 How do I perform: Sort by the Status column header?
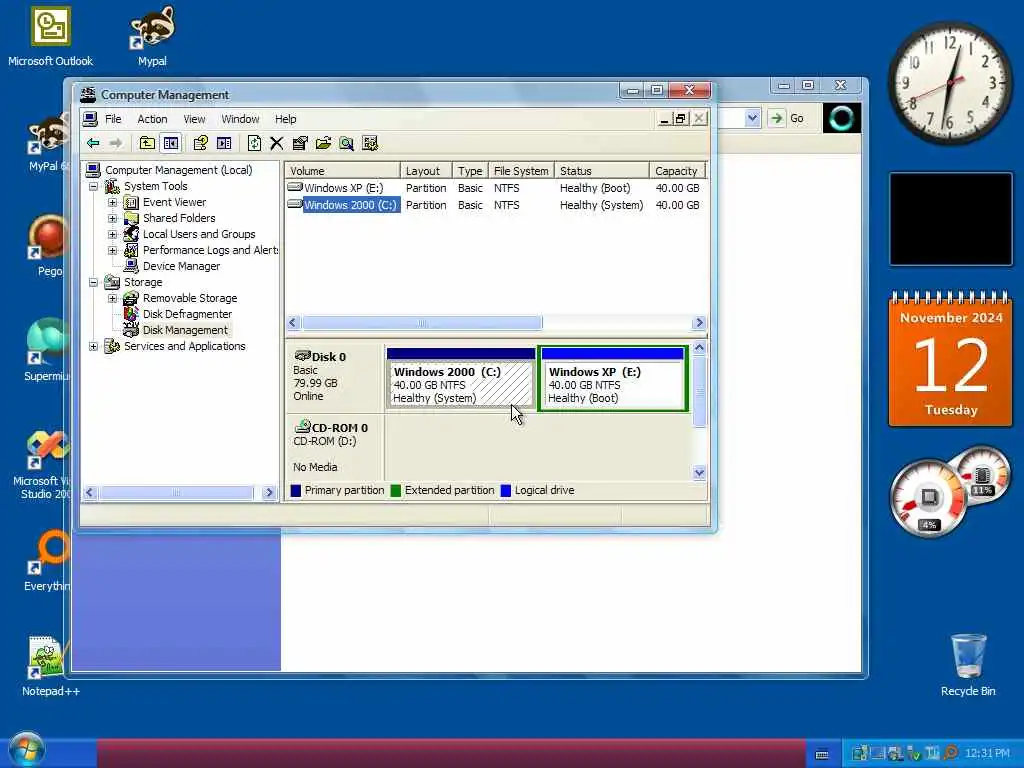pos(601,170)
